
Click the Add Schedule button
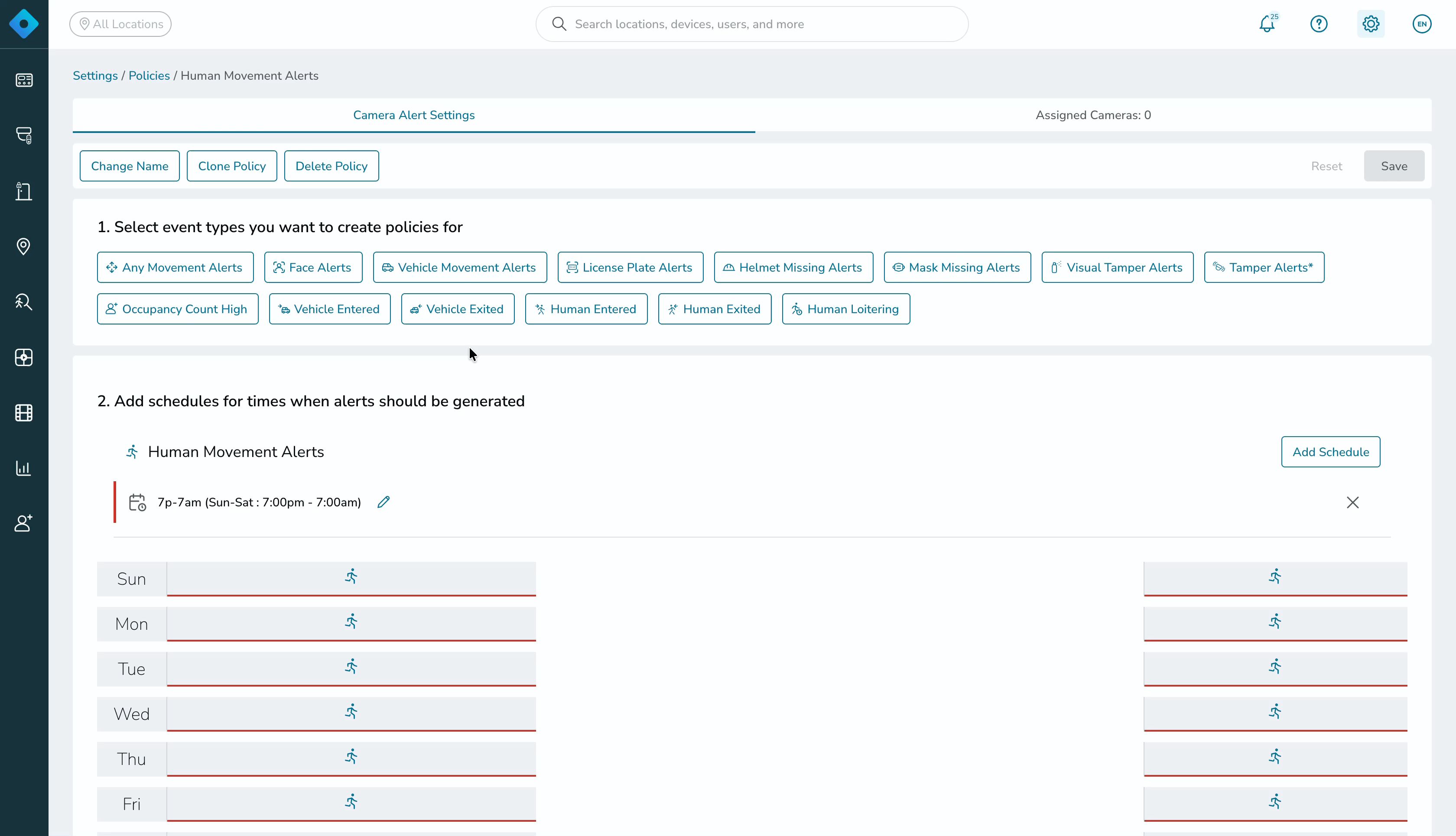[x=1330, y=452]
